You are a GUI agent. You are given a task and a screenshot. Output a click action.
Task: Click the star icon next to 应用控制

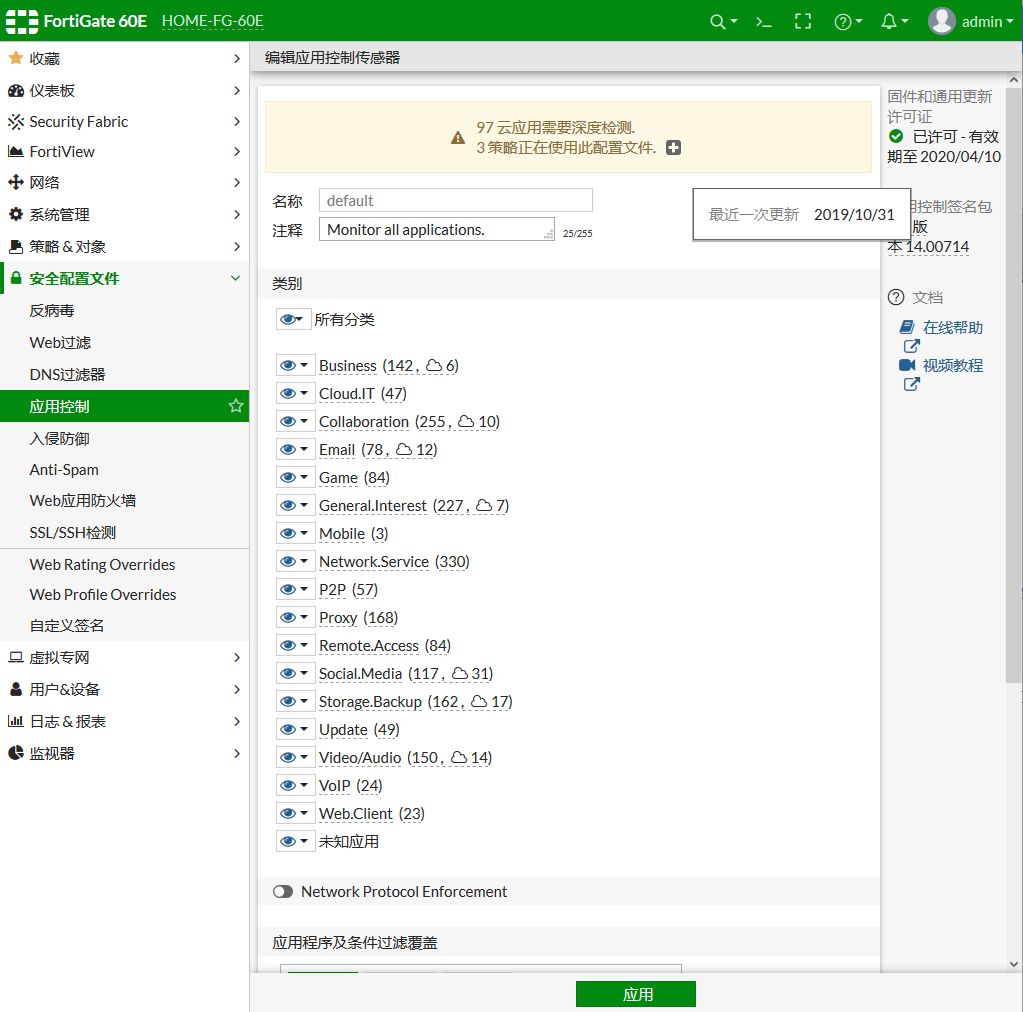click(236, 406)
